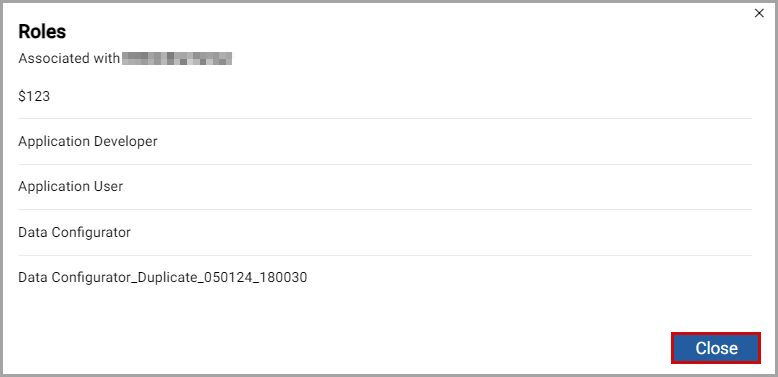
Task: Click the "Associated with" label text
Action: point(69,59)
